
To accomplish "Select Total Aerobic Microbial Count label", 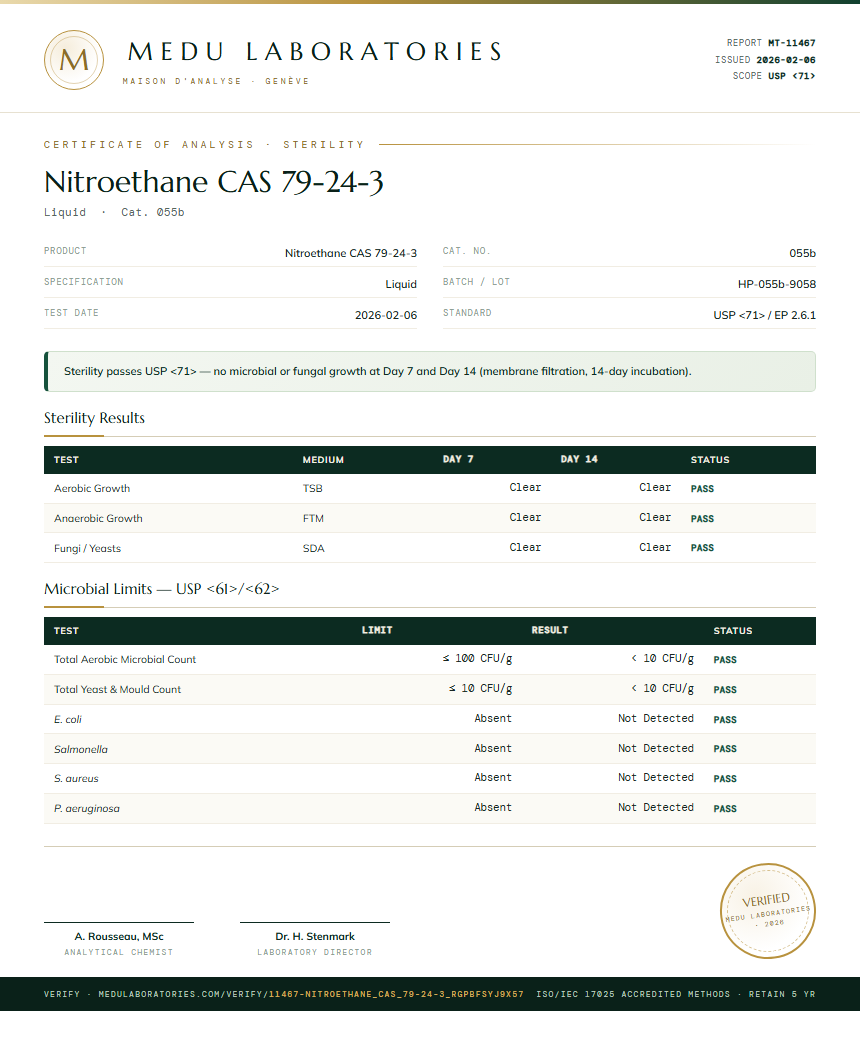I will pyautogui.click(x=125, y=660).
